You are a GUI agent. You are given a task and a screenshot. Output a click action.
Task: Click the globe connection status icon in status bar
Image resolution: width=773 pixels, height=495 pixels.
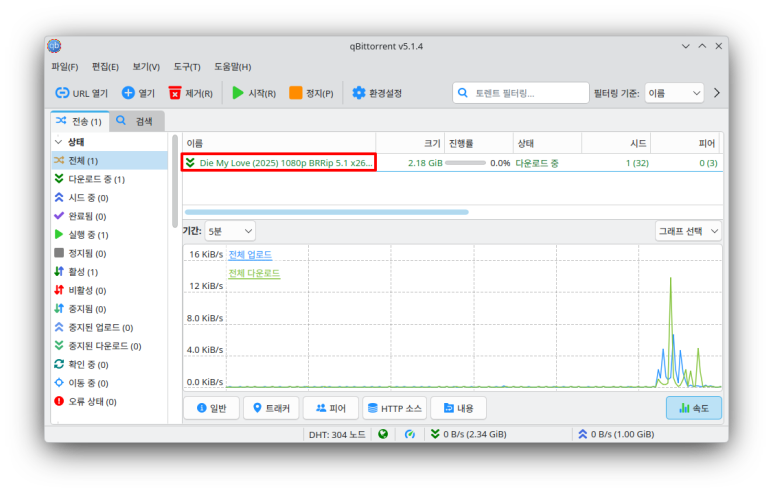pos(383,434)
